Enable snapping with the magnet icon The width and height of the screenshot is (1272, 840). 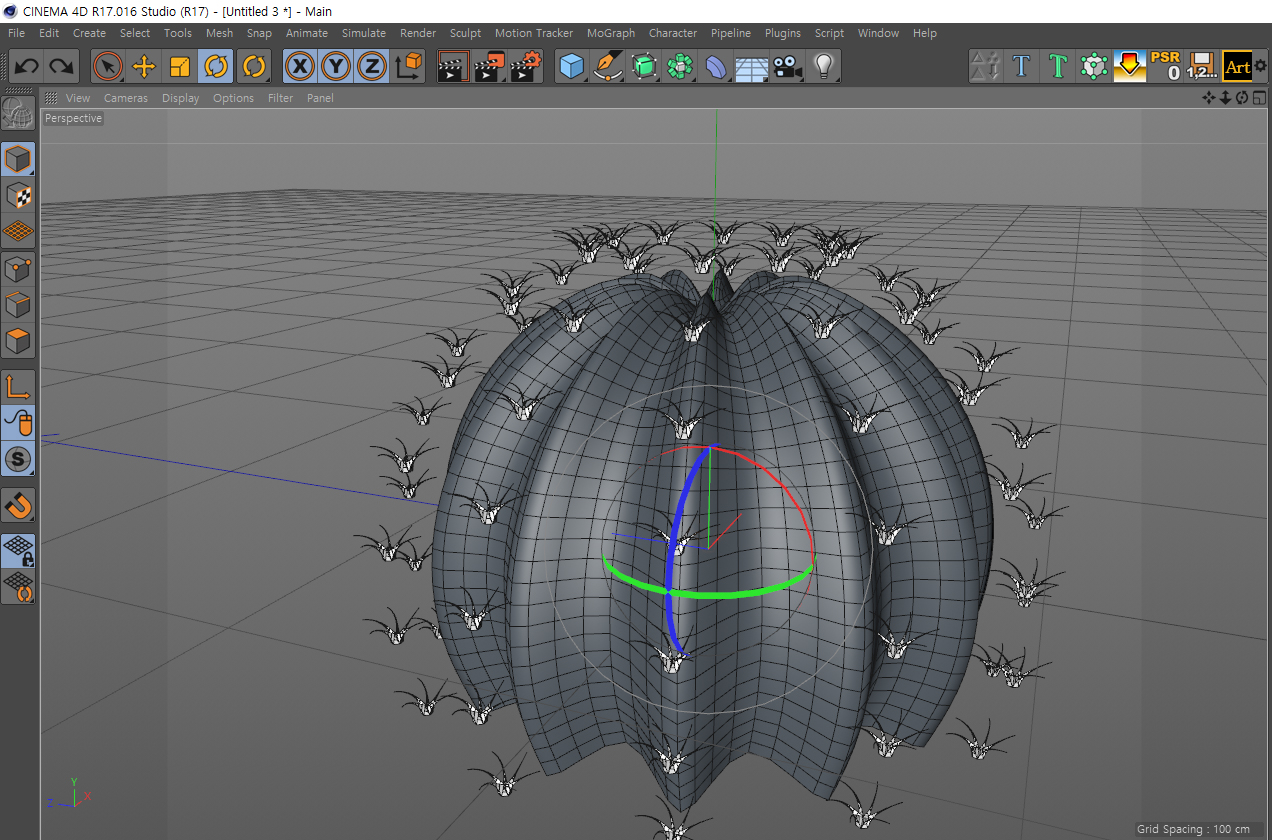(18, 505)
